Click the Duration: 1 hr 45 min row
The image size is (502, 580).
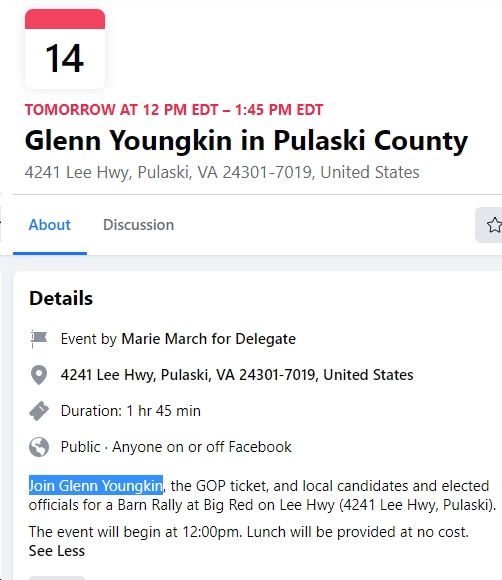point(131,411)
